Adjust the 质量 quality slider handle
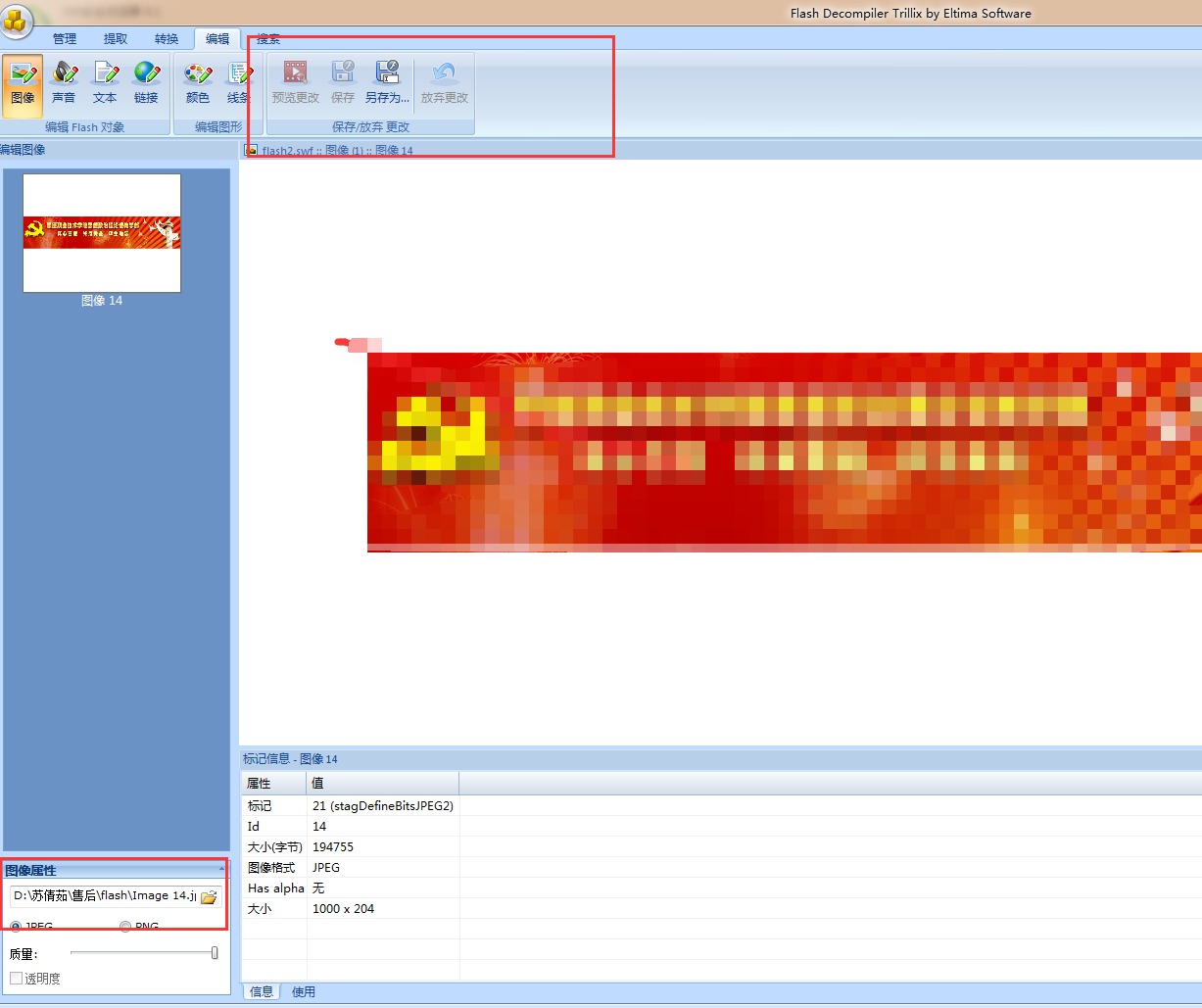Image resolution: width=1202 pixels, height=1008 pixels. pyautogui.click(x=215, y=953)
